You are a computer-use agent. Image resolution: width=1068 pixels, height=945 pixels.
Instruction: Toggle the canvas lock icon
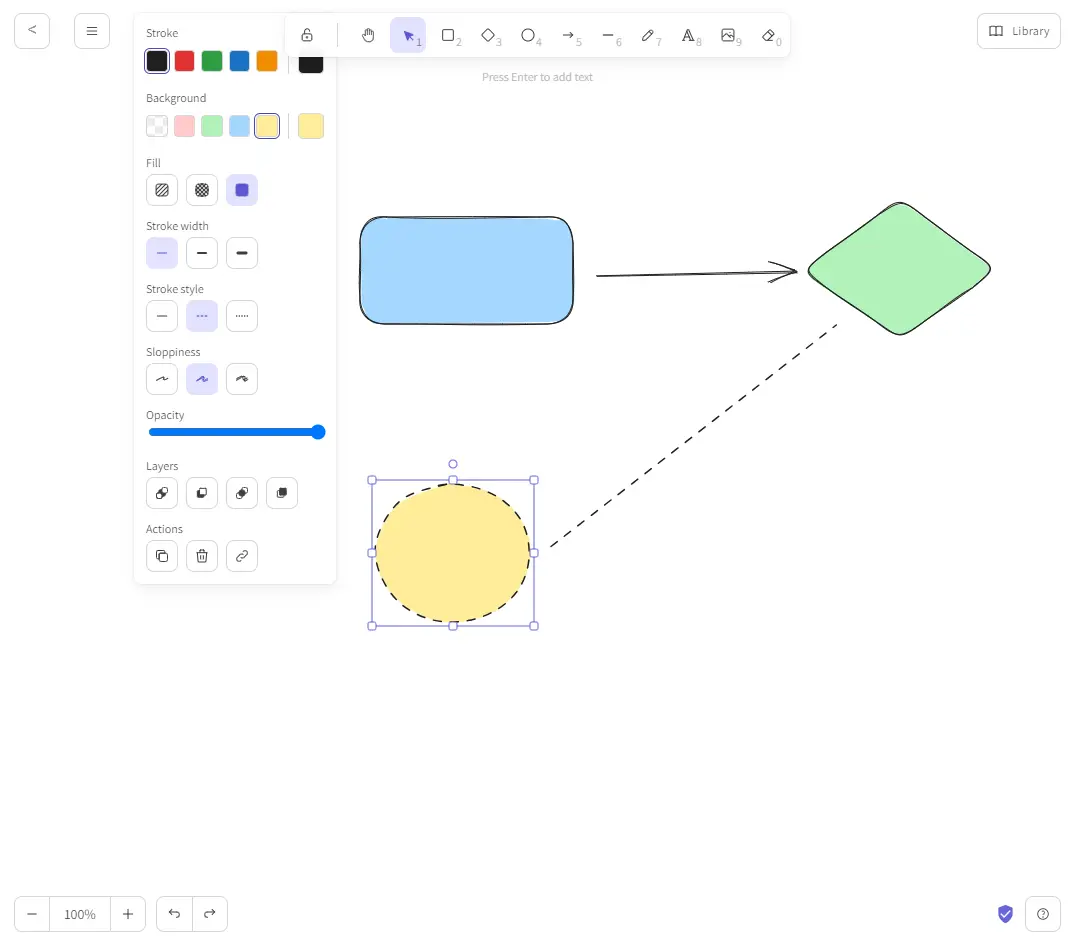(307, 35)
